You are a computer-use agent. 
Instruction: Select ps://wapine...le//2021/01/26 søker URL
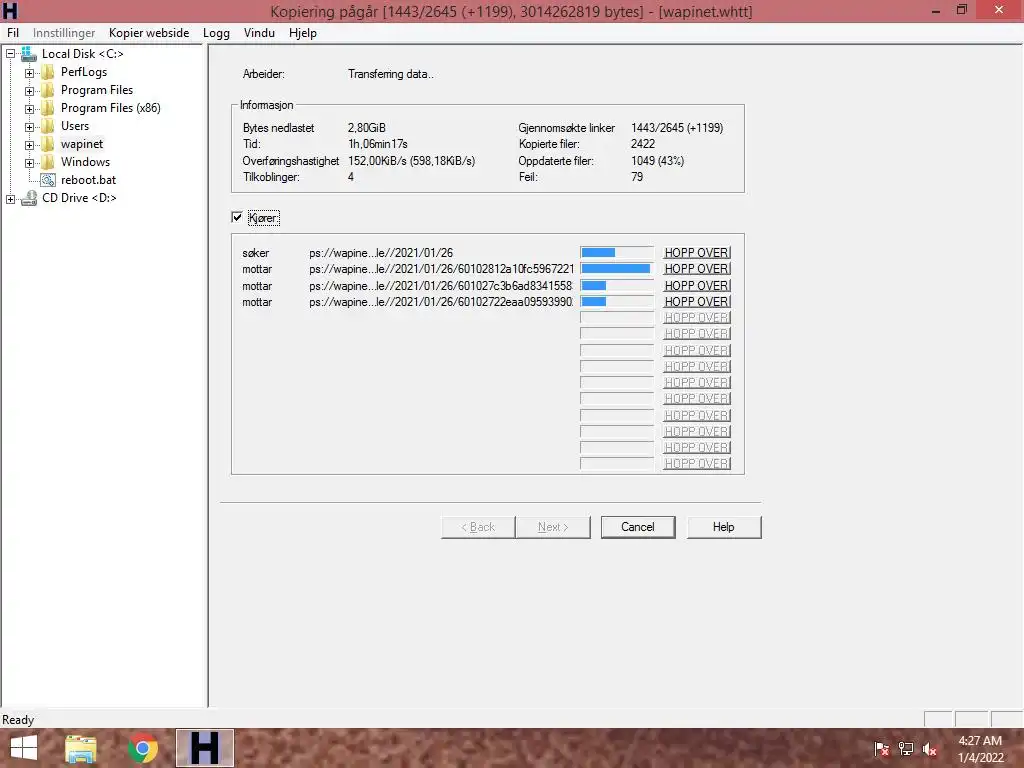[x=381, y=253]
